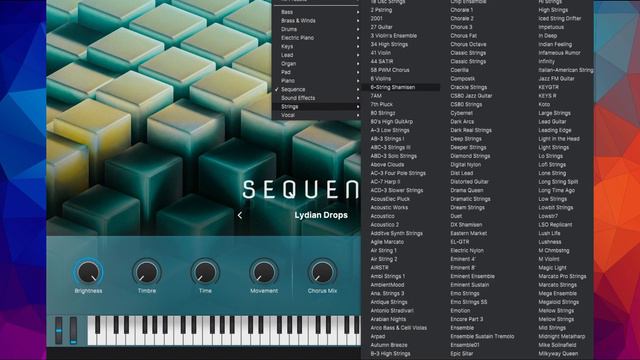Viewport: 640px width, 360px height.
Task: Expand the Organ submenu arrow
Action: (x=358, y=64)
